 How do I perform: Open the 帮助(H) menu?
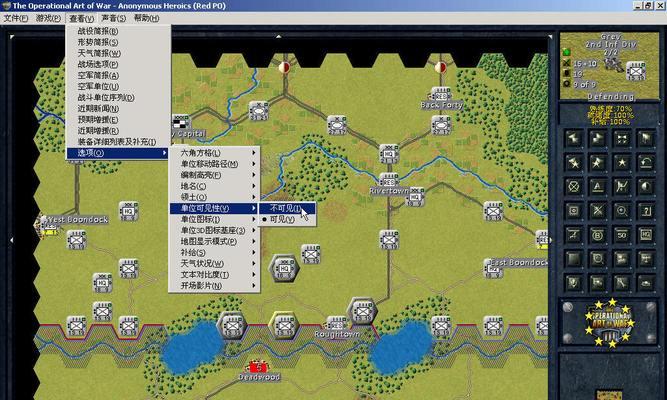146,18
